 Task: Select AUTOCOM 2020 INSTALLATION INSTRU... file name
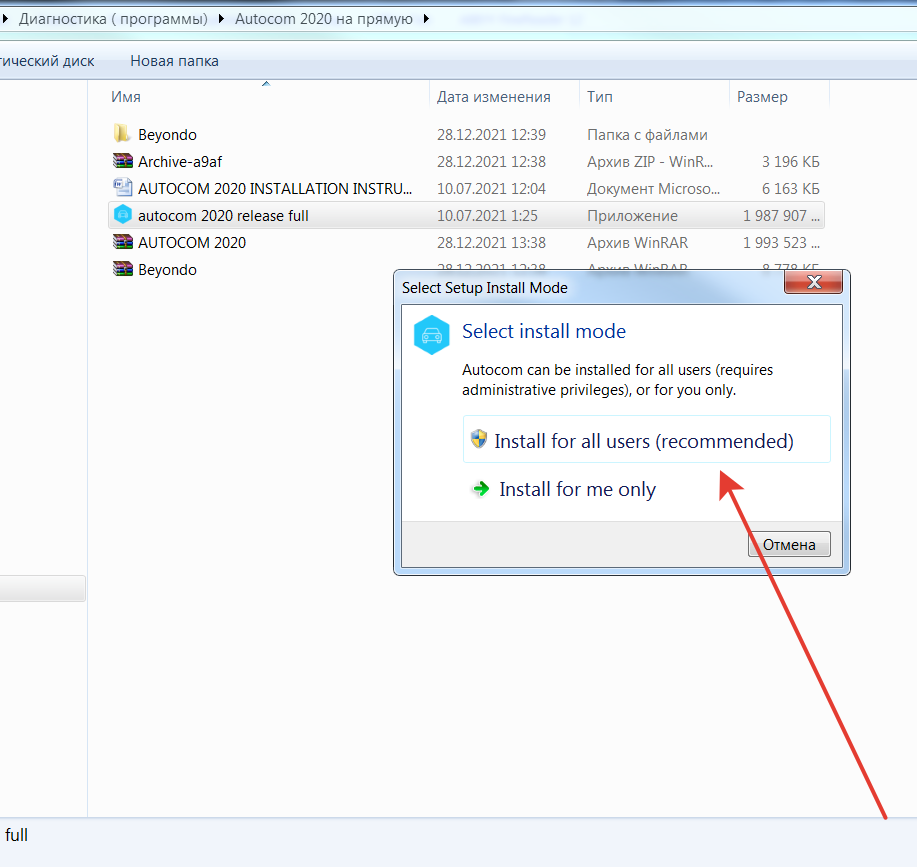(275, 188)
